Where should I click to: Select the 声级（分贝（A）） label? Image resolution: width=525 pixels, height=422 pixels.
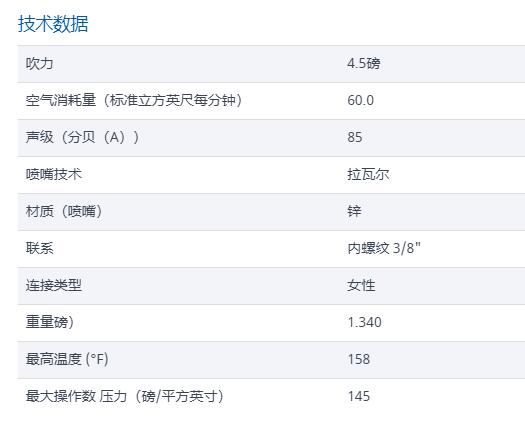[x=82, y=137]
